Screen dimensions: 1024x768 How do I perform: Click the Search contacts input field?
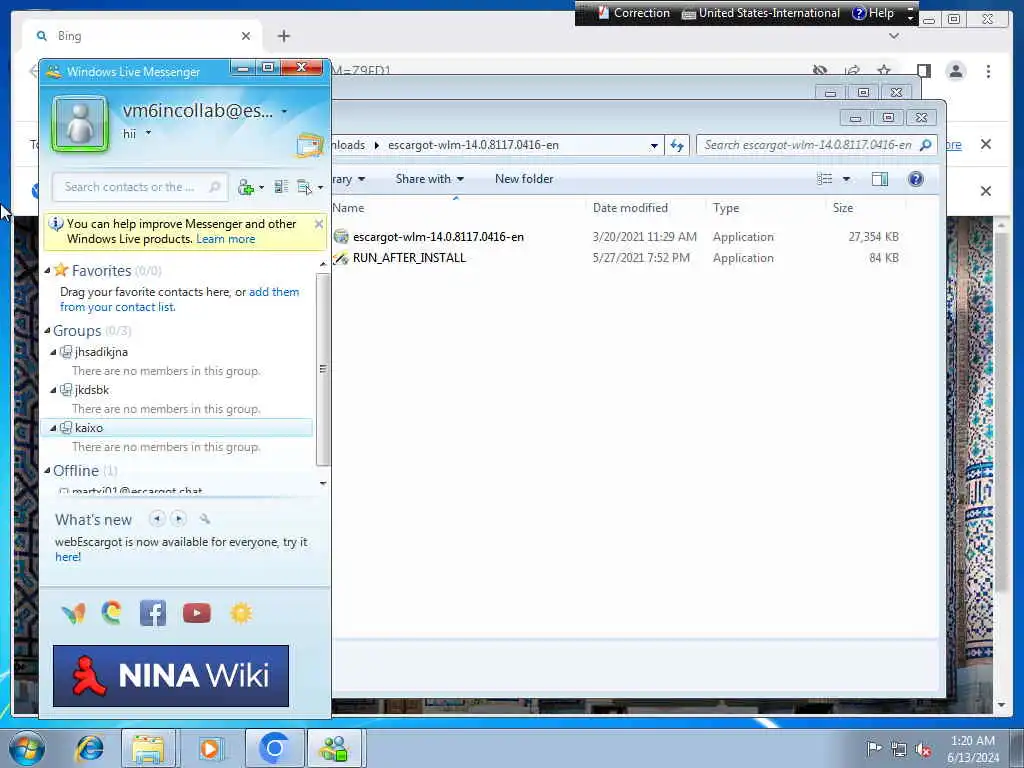pos(140,187)
